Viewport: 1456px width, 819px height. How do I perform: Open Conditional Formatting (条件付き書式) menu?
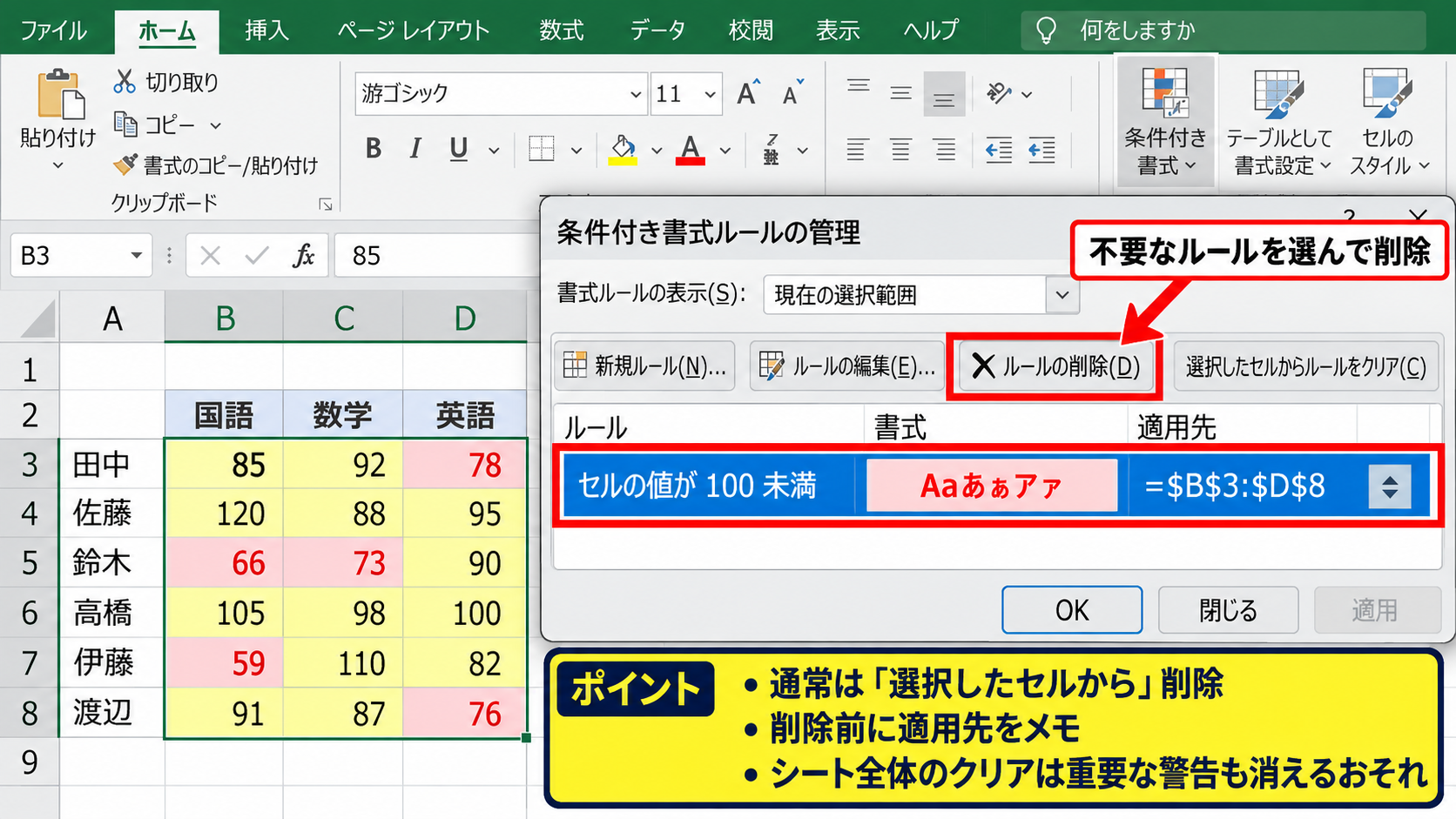coord(1165,122)
